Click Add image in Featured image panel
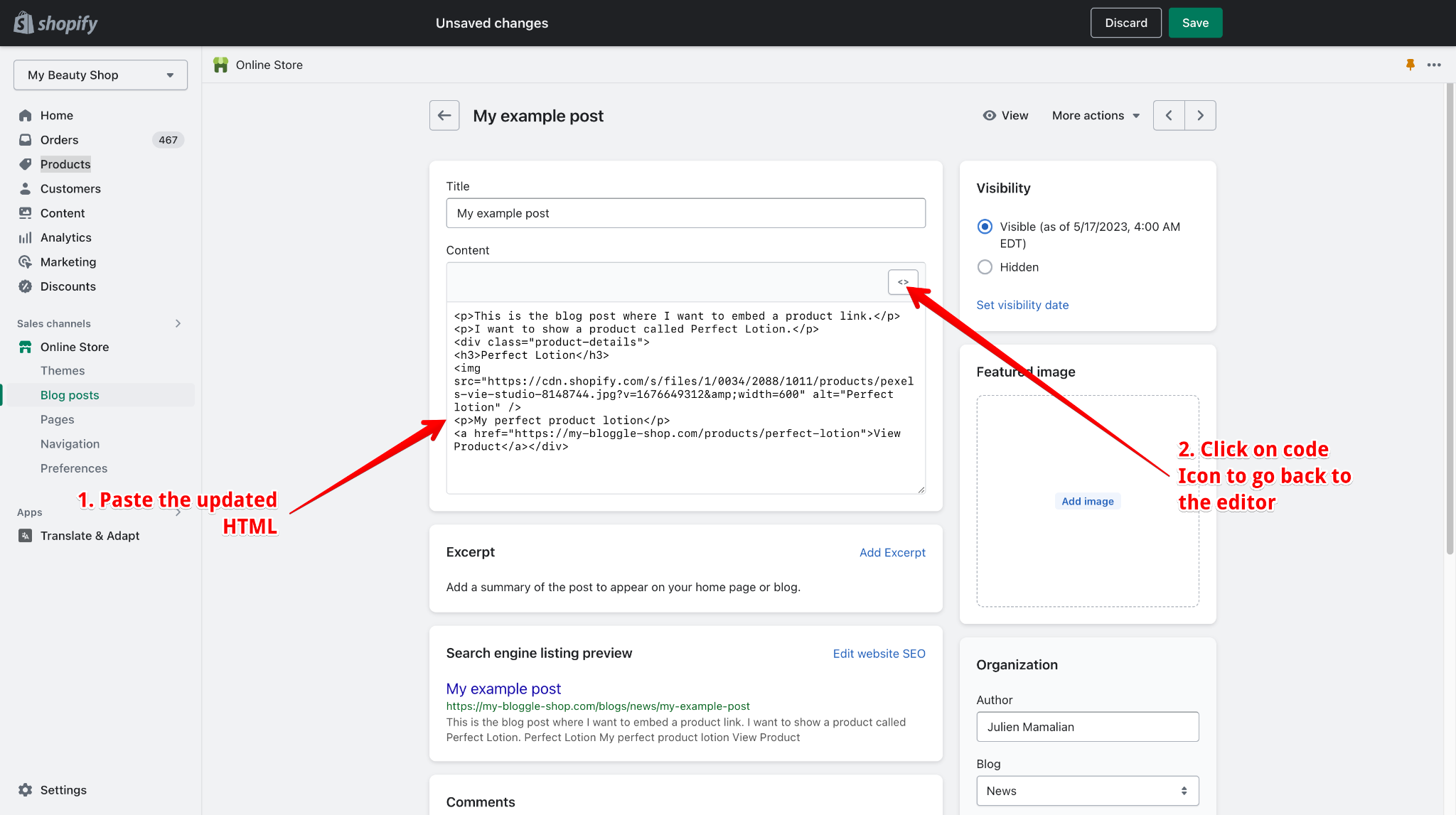The width and height of the screenshot is (1456, 815). [1087, 501]
